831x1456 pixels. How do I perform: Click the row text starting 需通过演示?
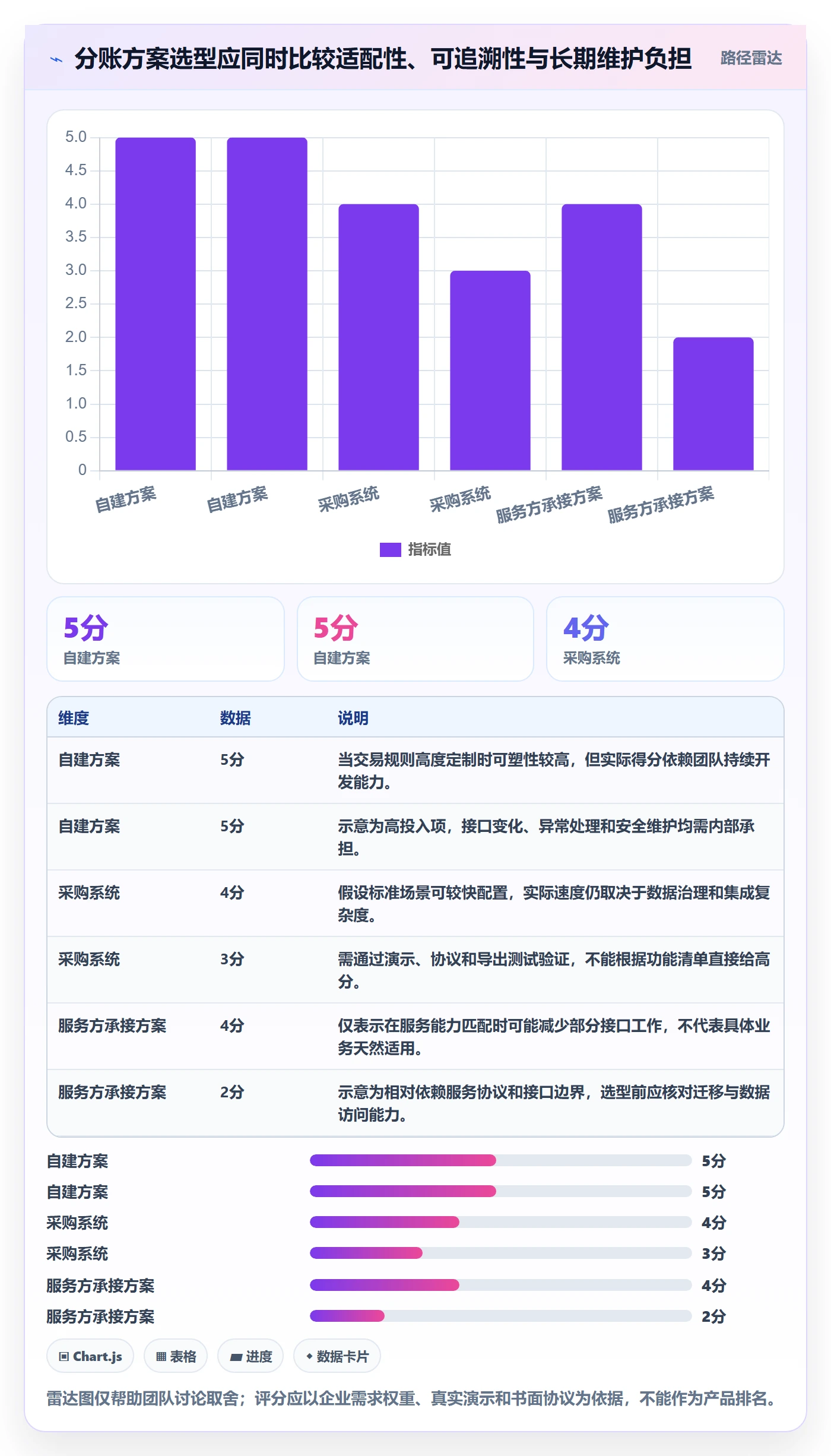554,970
